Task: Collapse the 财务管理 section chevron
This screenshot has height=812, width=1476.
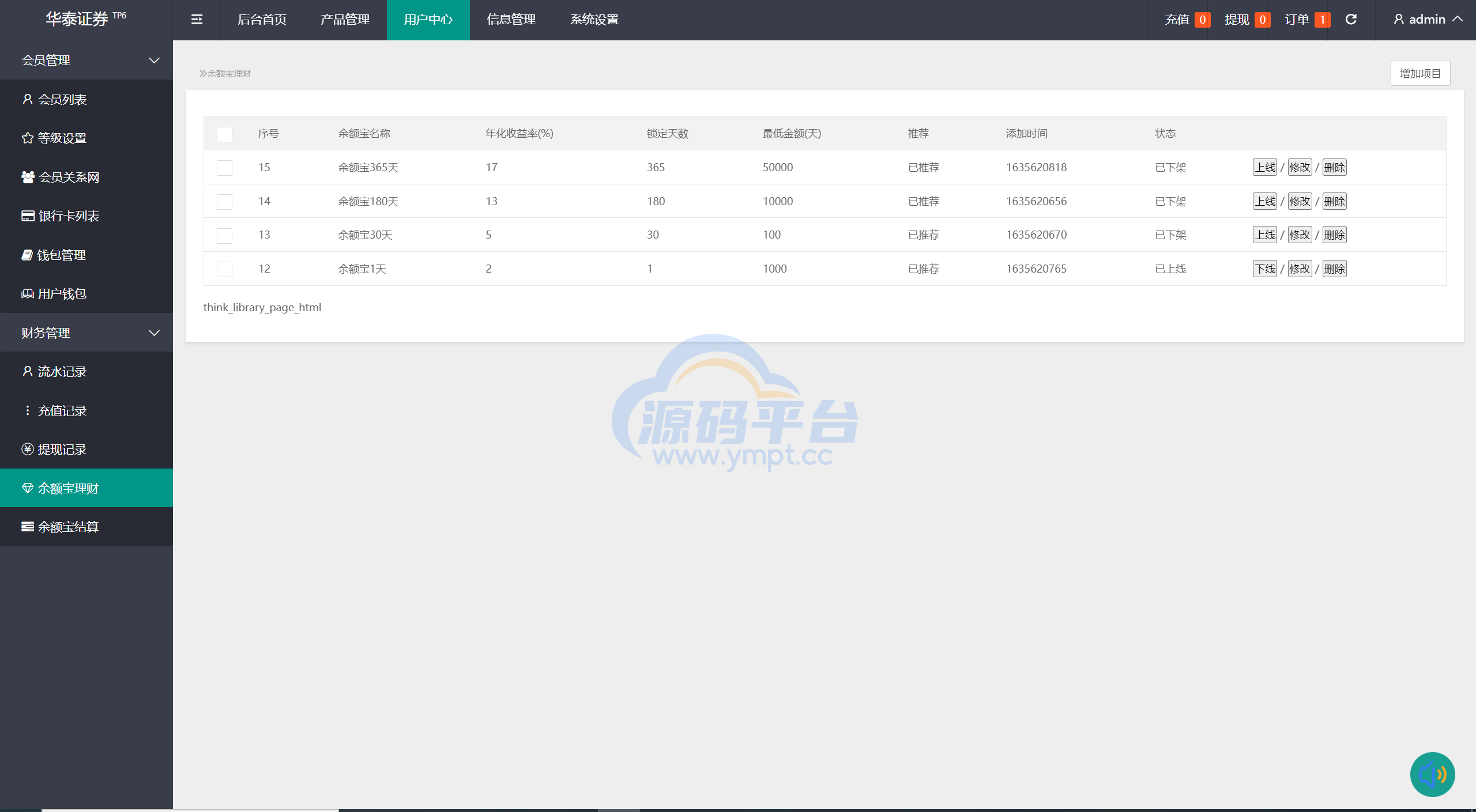Action: pos(154,333)
